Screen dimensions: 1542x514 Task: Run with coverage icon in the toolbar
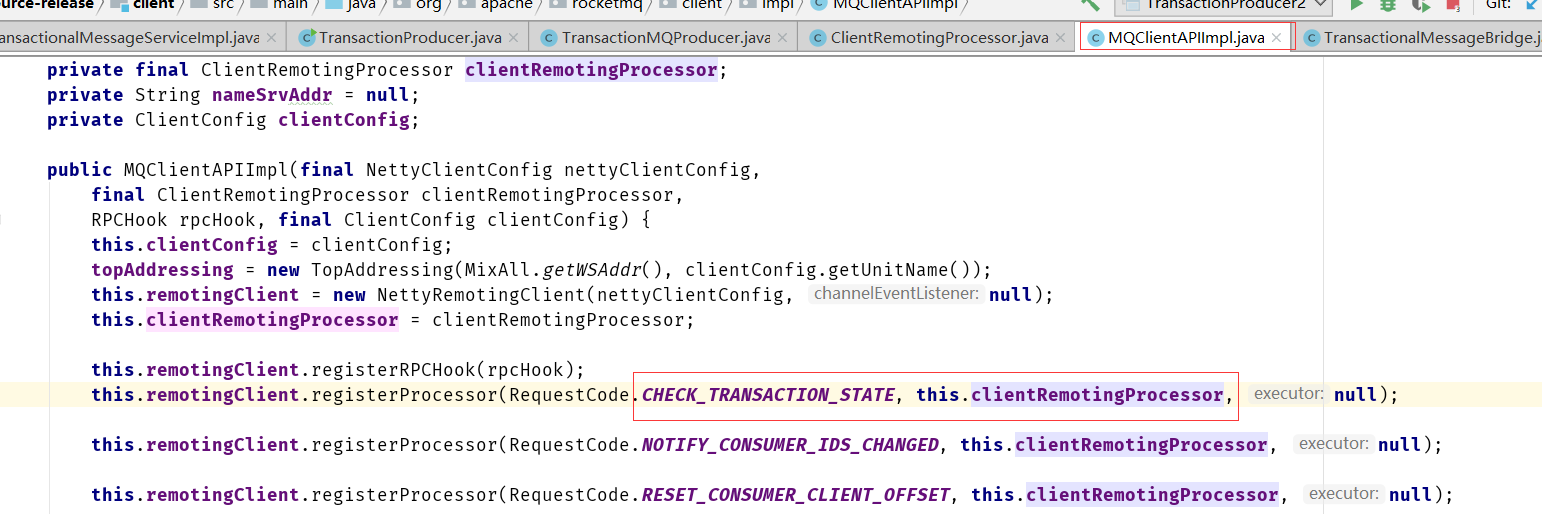click(x=1421, y=5)
